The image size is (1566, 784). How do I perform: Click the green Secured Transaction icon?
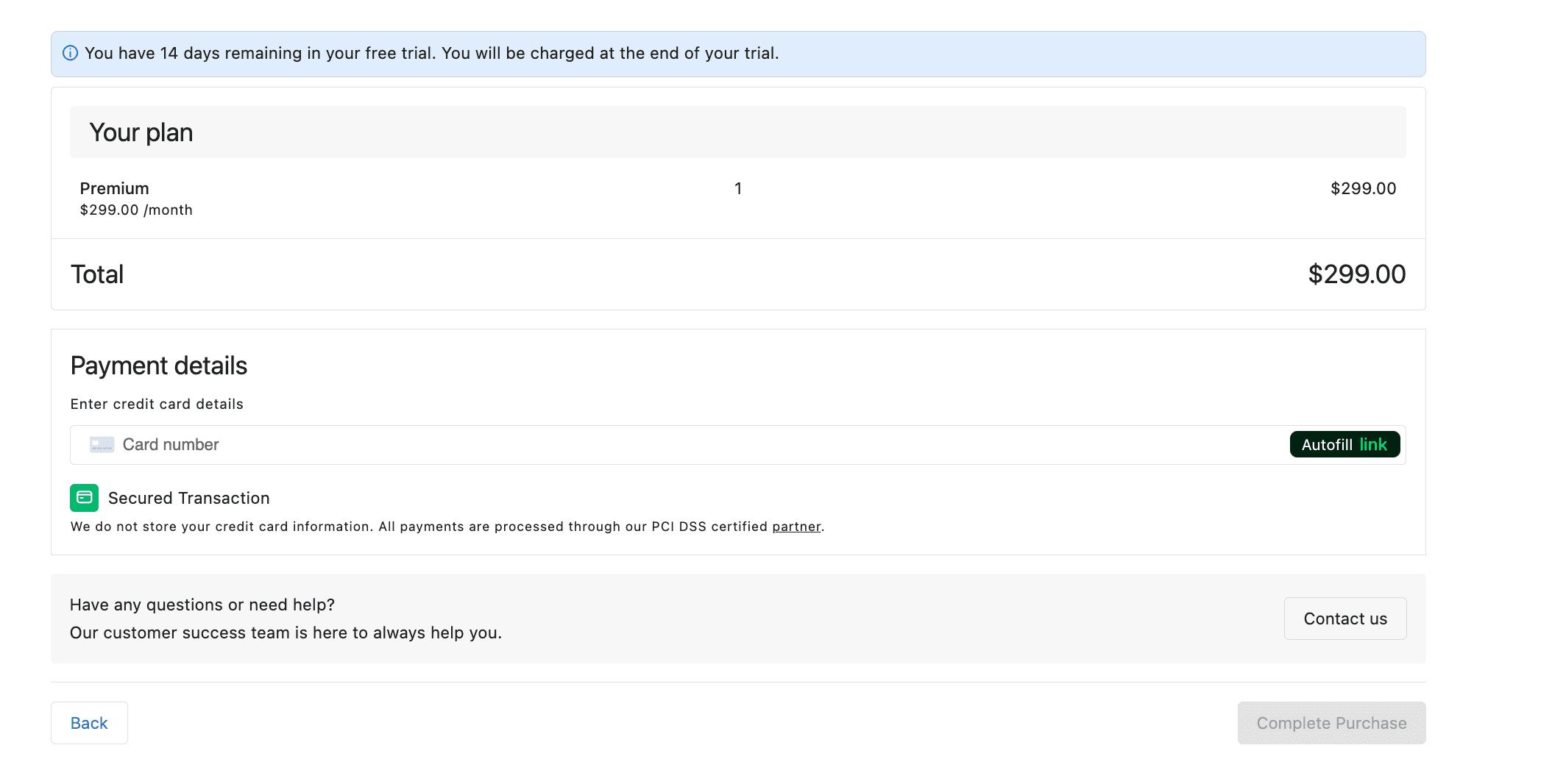click(x=84, y=498)
